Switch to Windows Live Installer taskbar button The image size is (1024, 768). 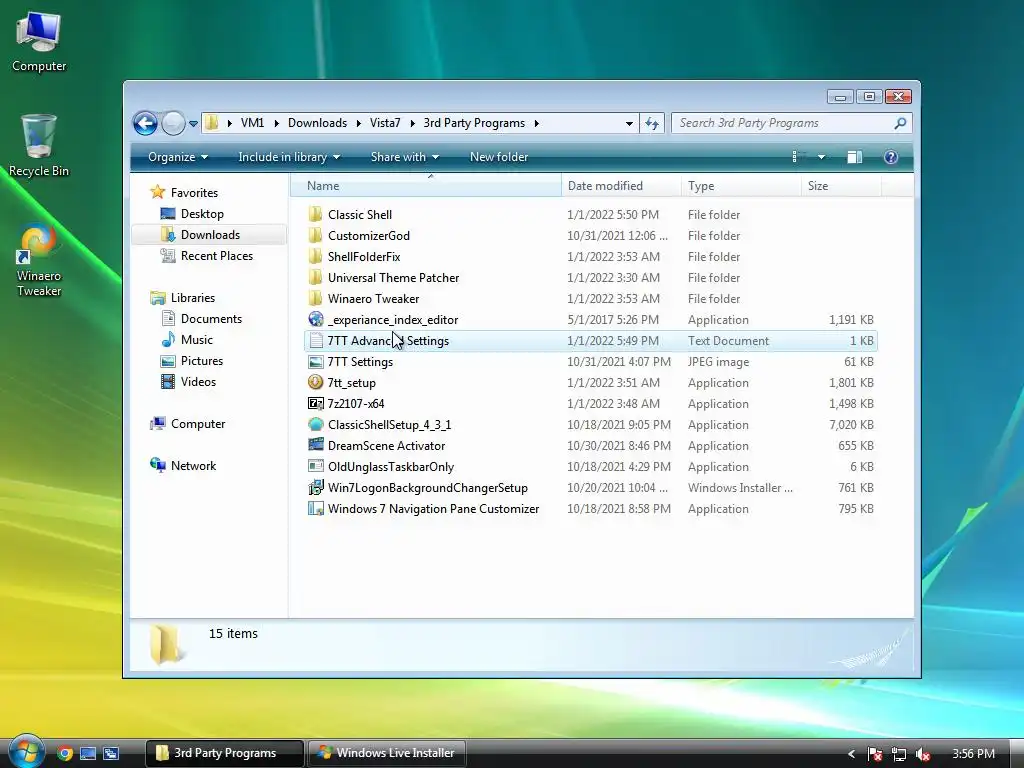pyautogui.click(x=387, y=753)
